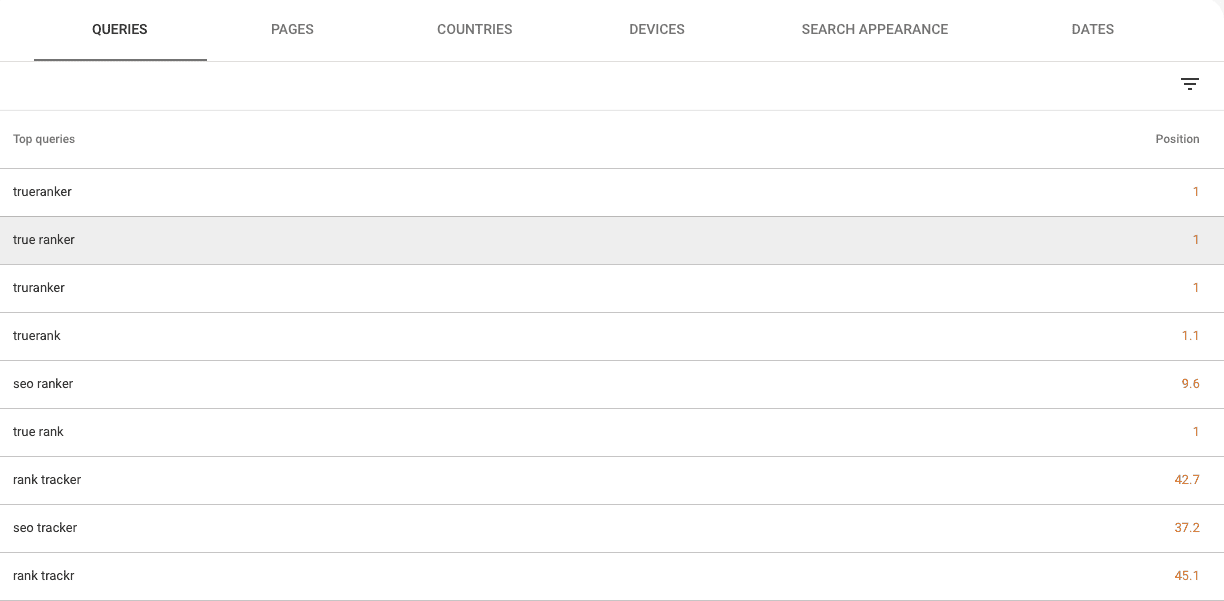Go to the Dates tab

point(1093,30)
